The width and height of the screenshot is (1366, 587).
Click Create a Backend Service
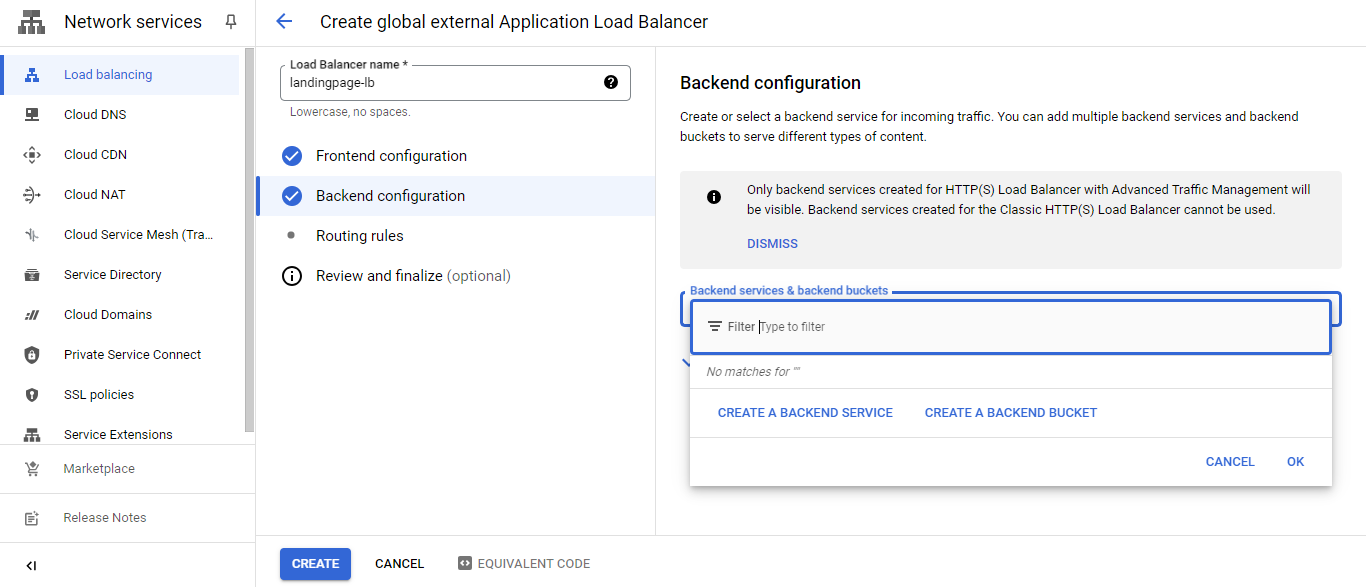pos(805,413)
